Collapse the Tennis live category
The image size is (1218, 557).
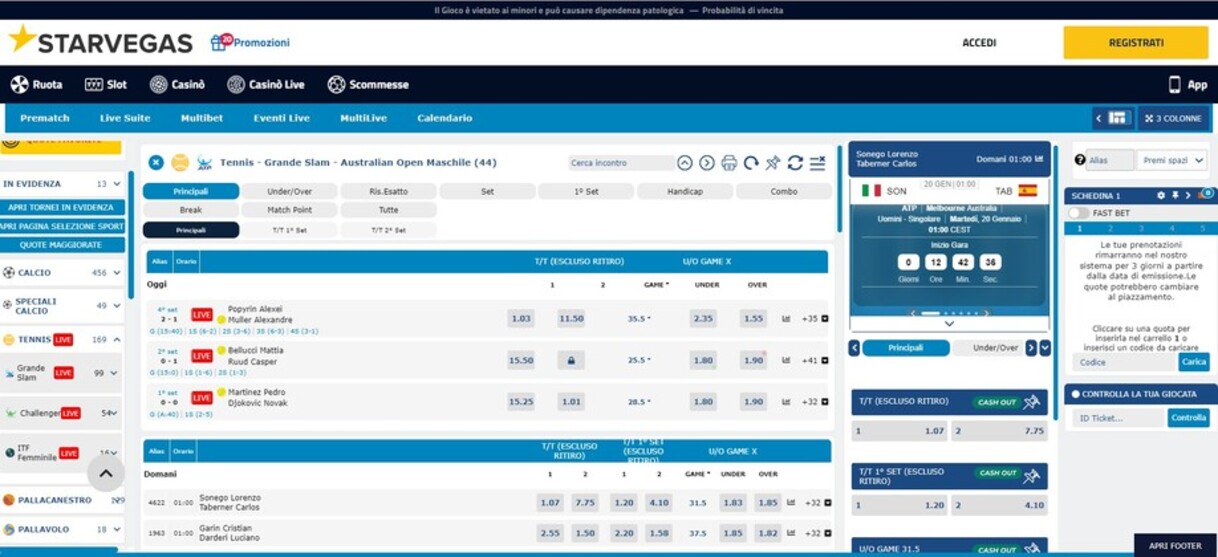coord(117,340)
